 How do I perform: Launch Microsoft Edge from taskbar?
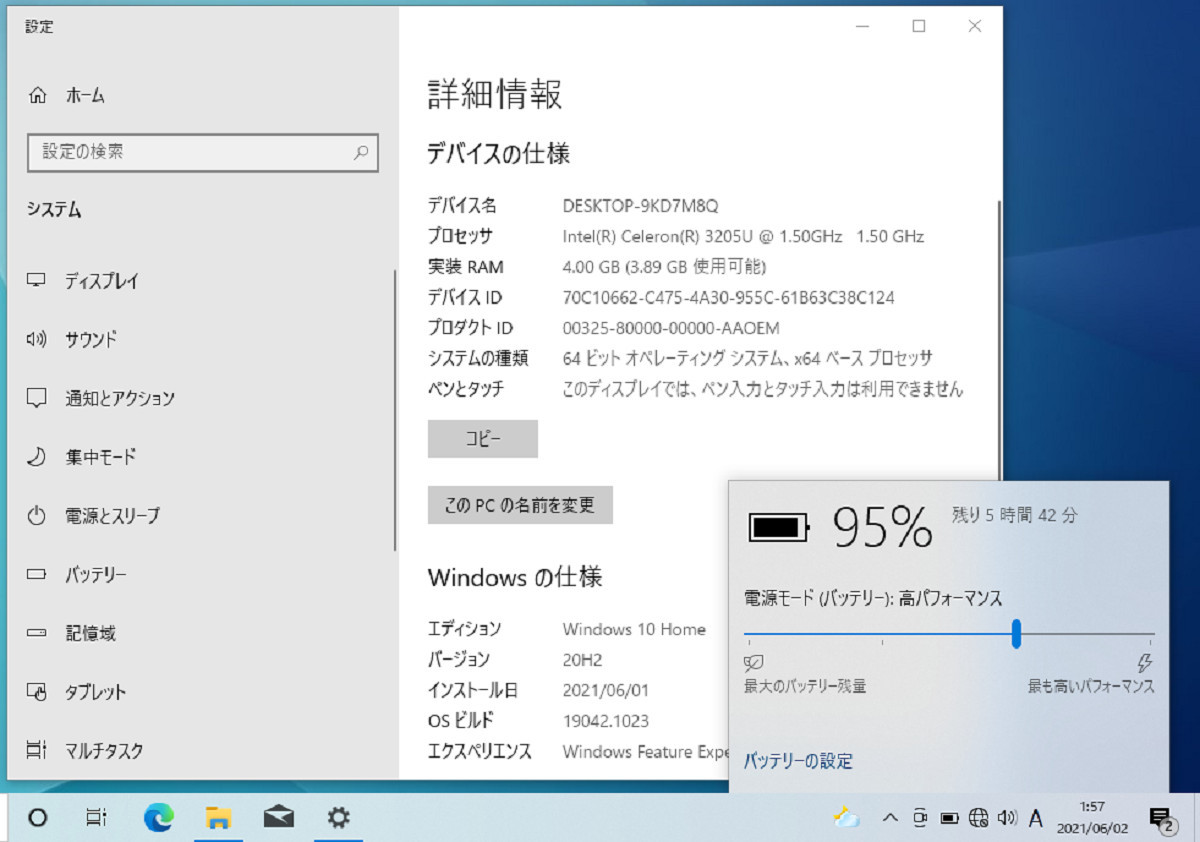(x=158, y=818)
